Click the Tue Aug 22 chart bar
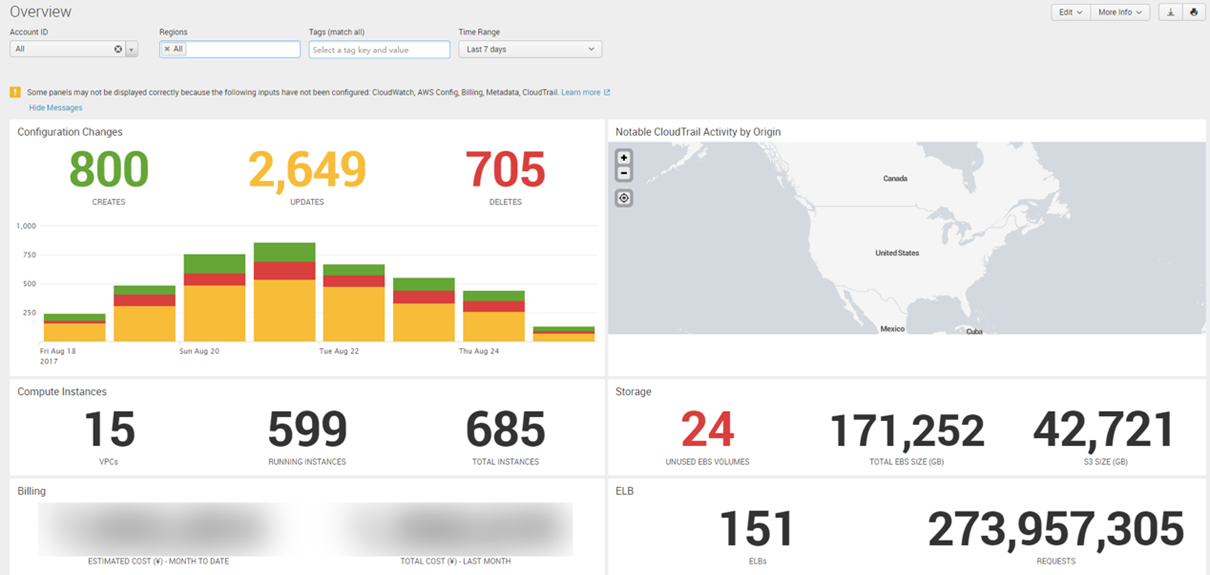The height and width of the screenshot is (575, 1210). pyautogui.click(x=354, y=303)
